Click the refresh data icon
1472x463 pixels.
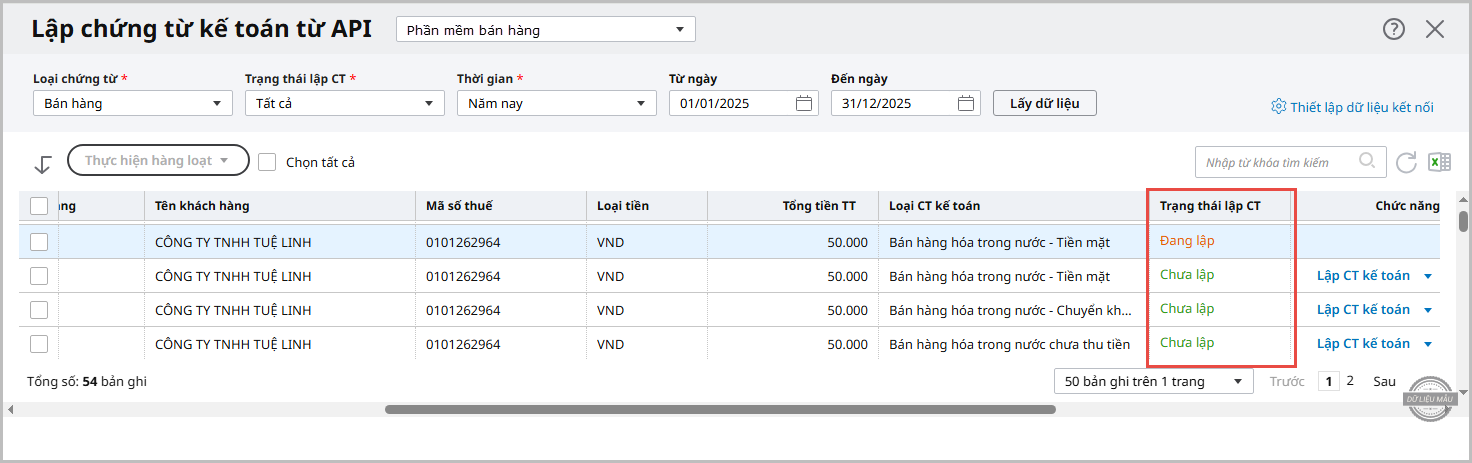pos(1406,162)
